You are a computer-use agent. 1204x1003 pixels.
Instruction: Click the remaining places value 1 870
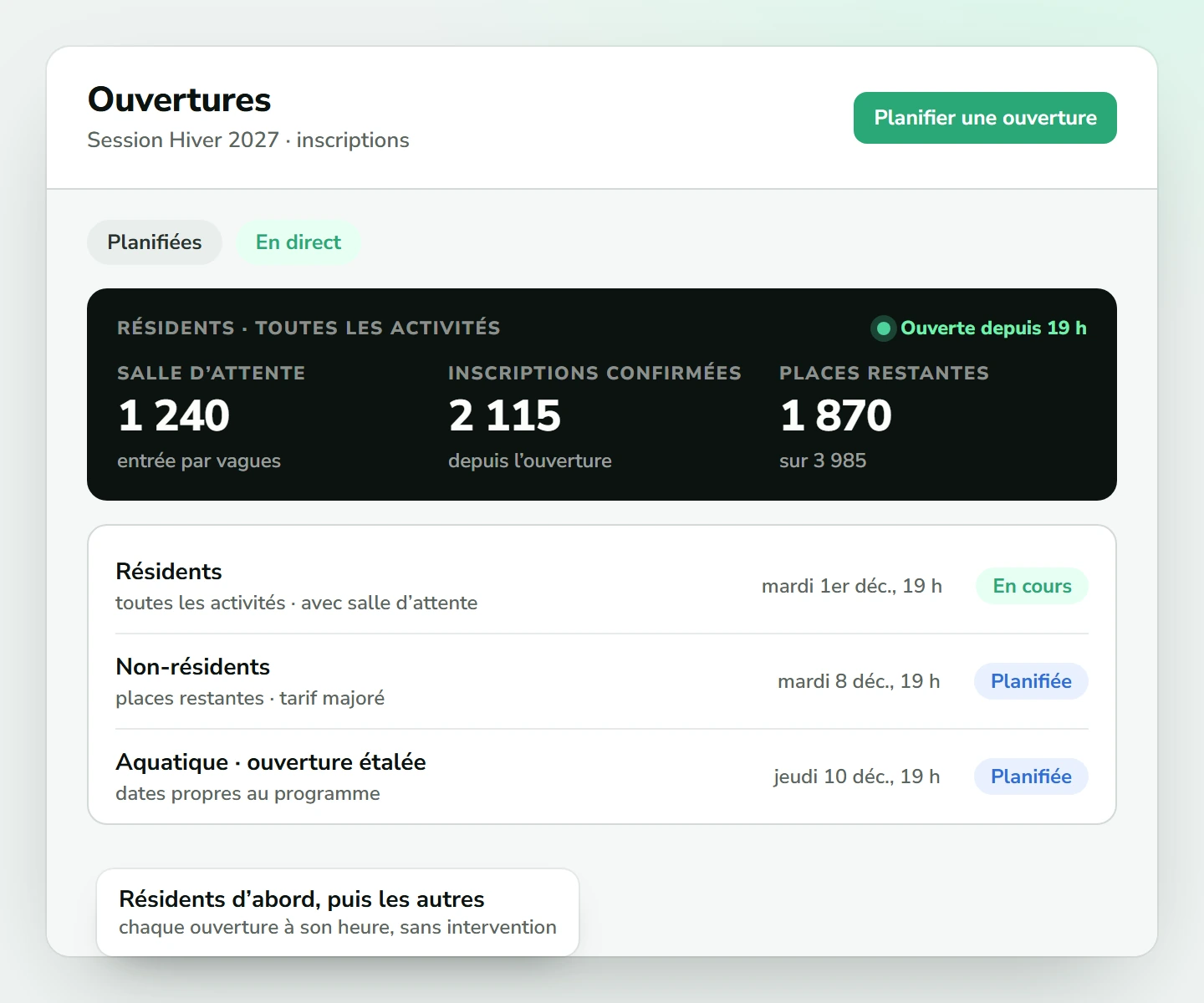pos(836,415)
